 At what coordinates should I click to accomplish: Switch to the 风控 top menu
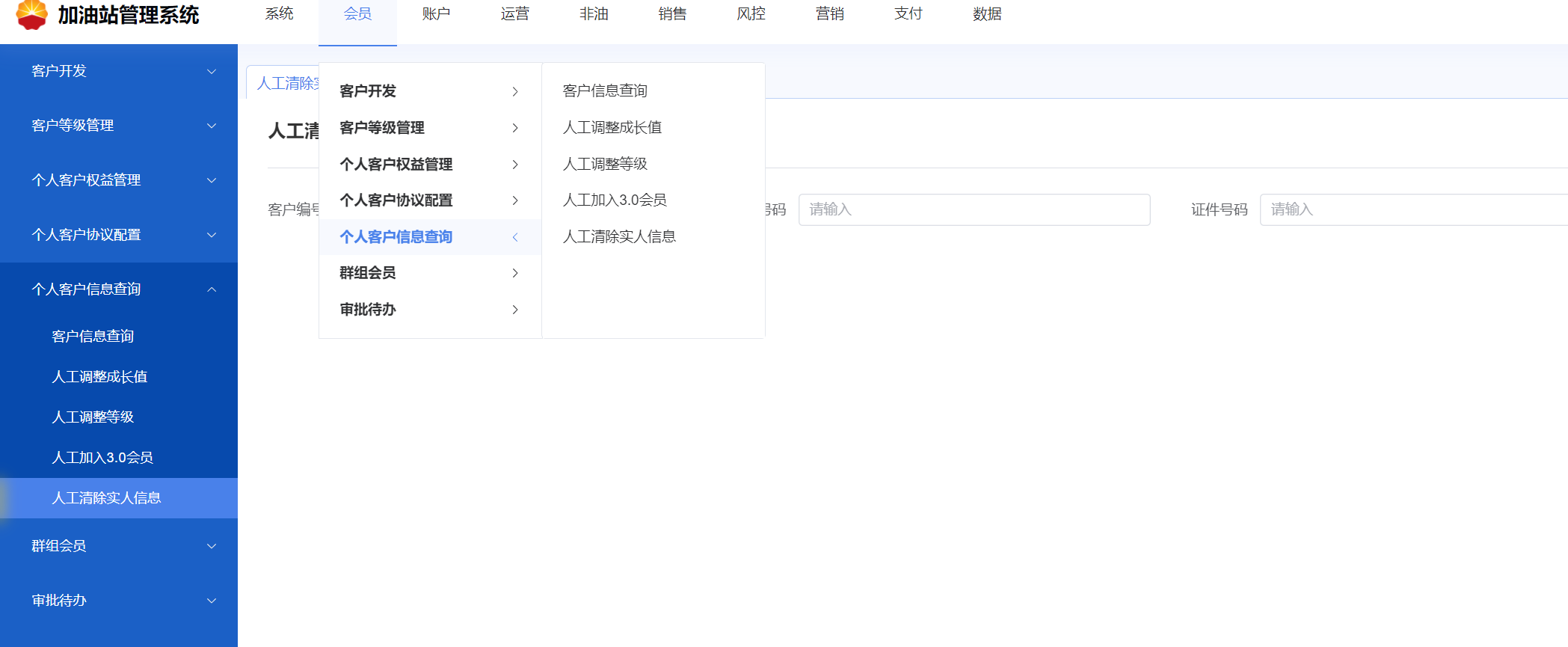pyautogui.click(x=751, y=14)
